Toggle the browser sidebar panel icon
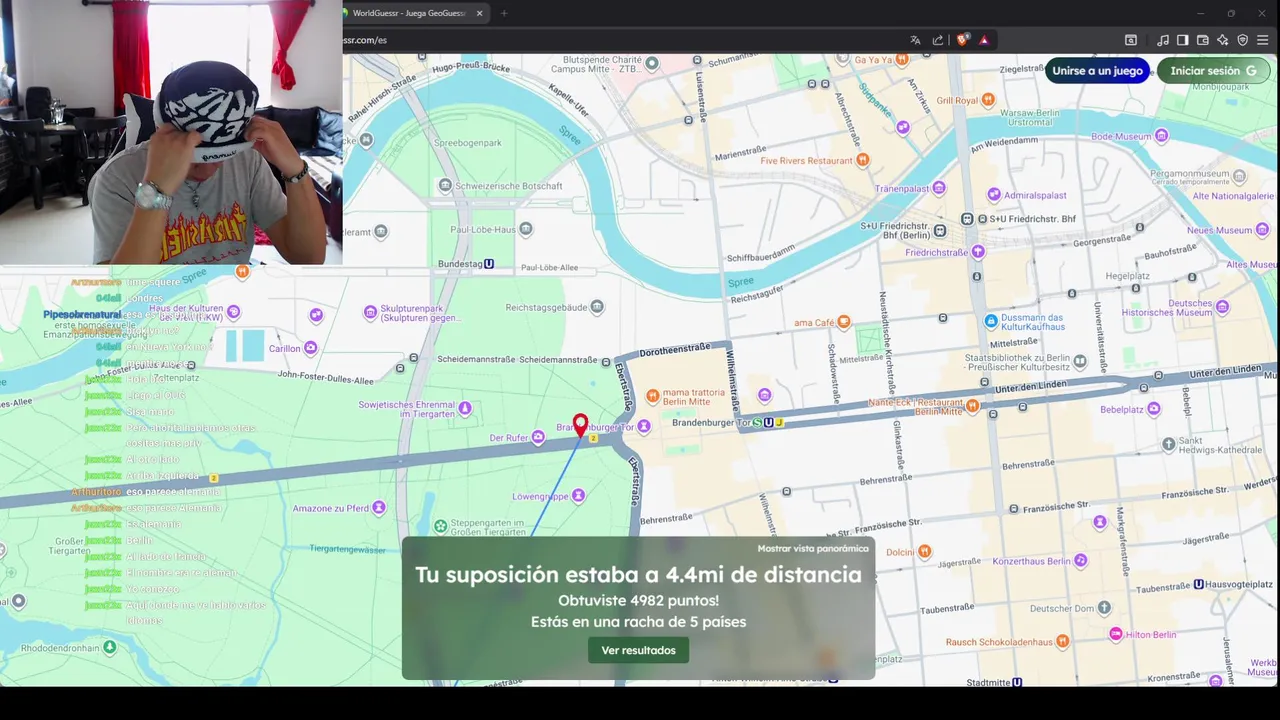Screen dimensions: 1280x720 click(x=1182, y=40)
